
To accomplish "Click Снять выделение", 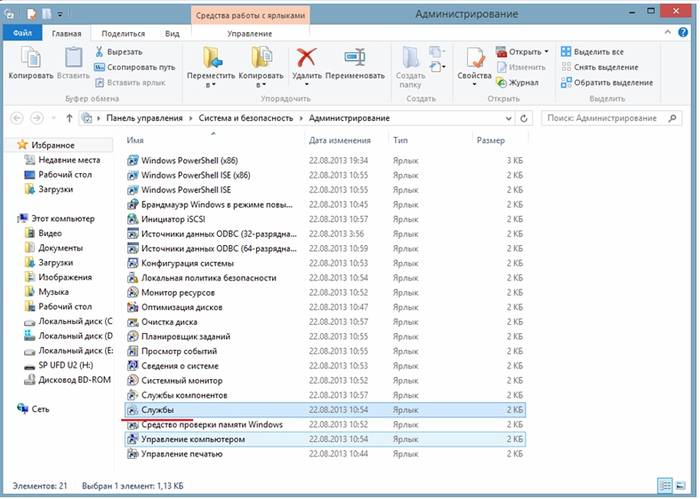I will (600, 67).
